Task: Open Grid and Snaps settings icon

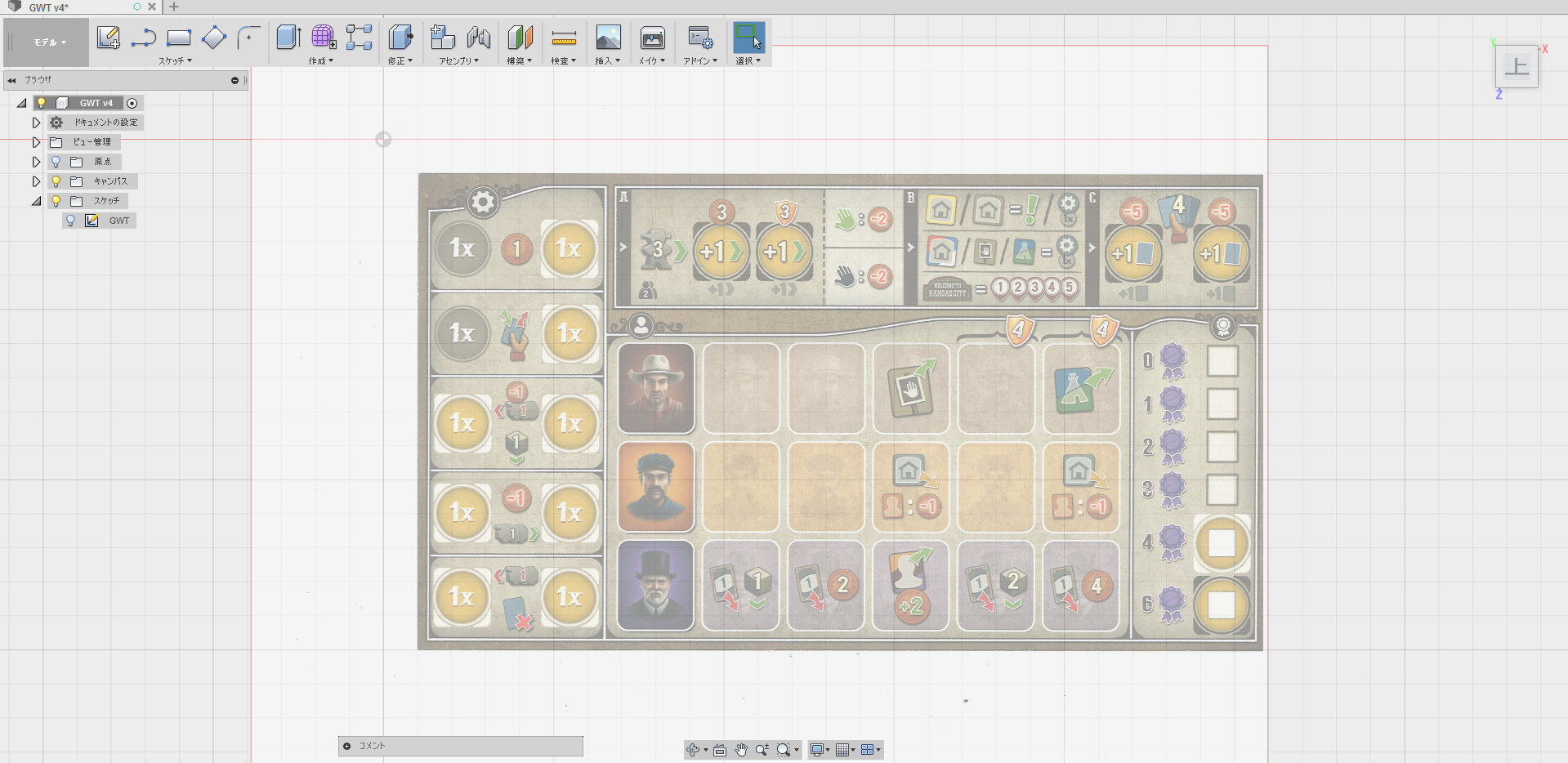Action: pyautogui.click(x=842, y=750)
